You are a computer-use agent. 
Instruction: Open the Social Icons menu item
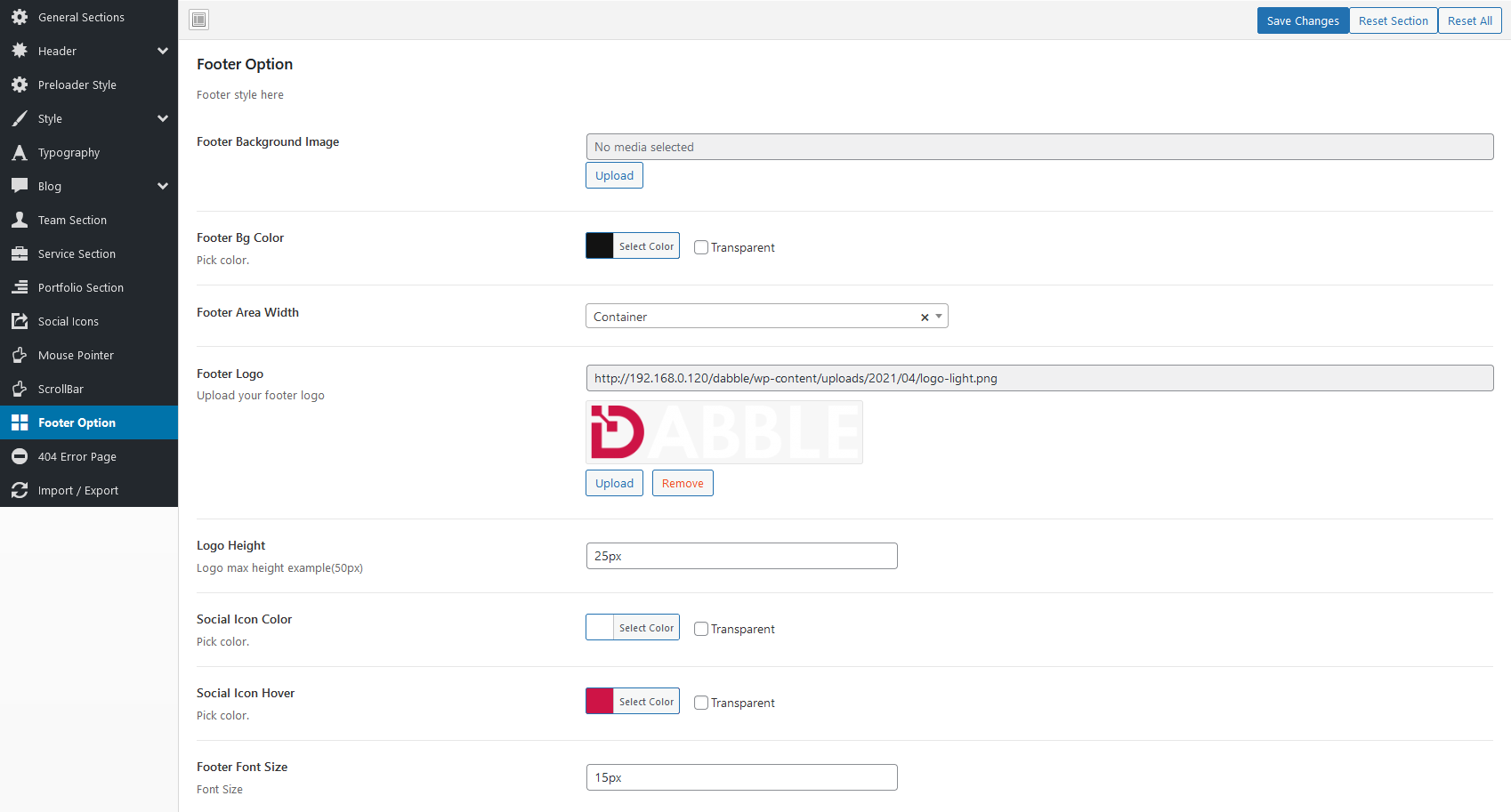coord(89,321)
